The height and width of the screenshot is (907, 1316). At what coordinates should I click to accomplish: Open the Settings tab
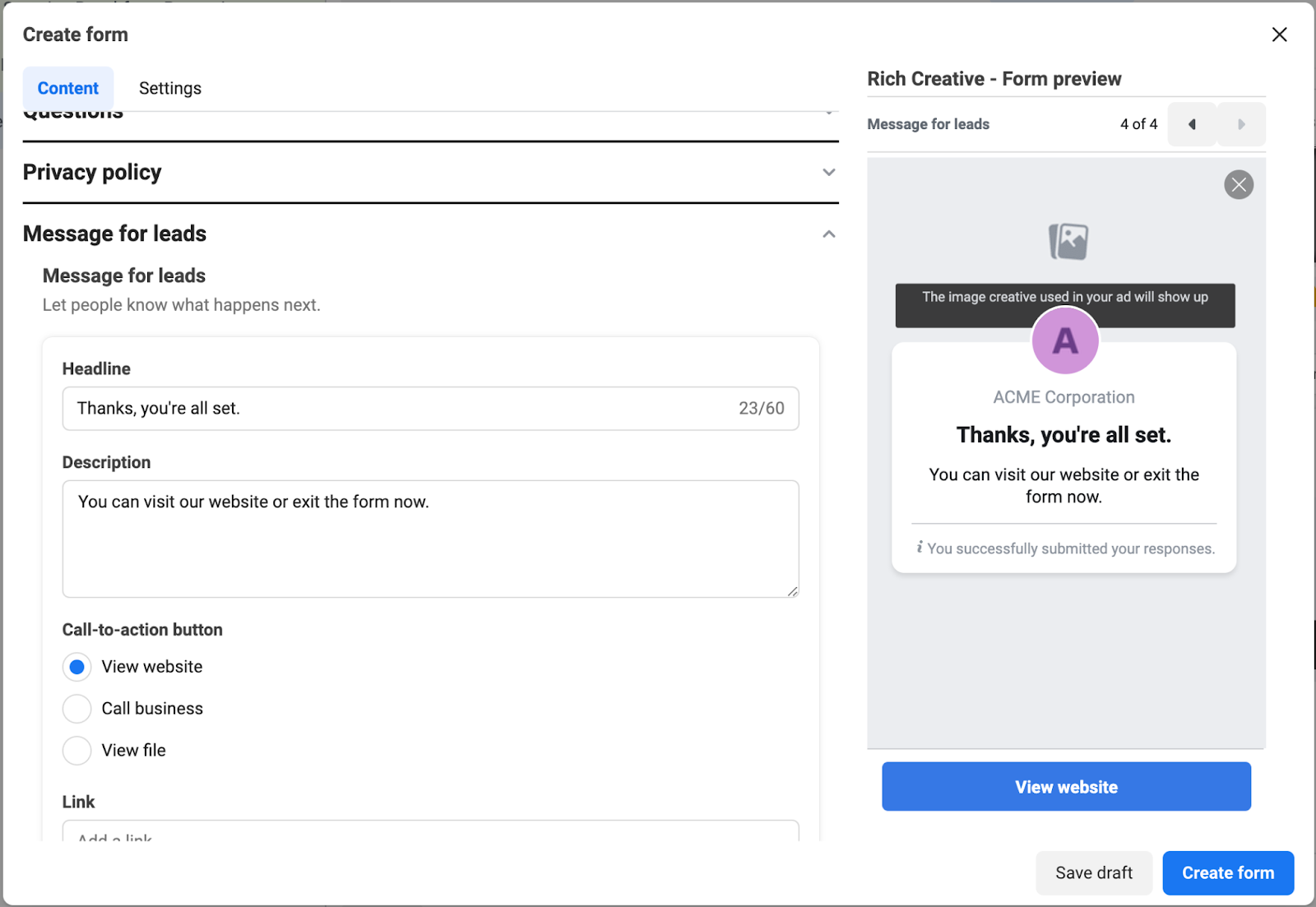[x=170, y=88]
